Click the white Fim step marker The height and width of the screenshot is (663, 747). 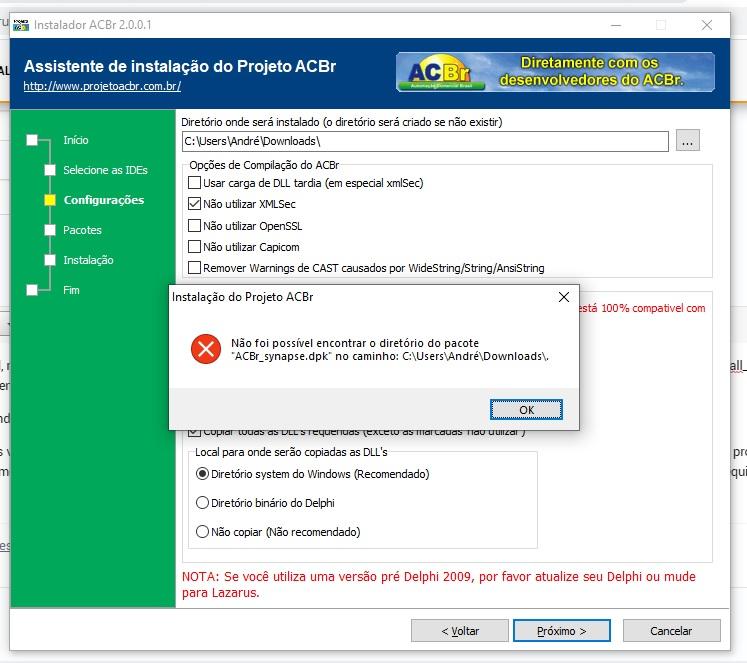coord(32,290)
